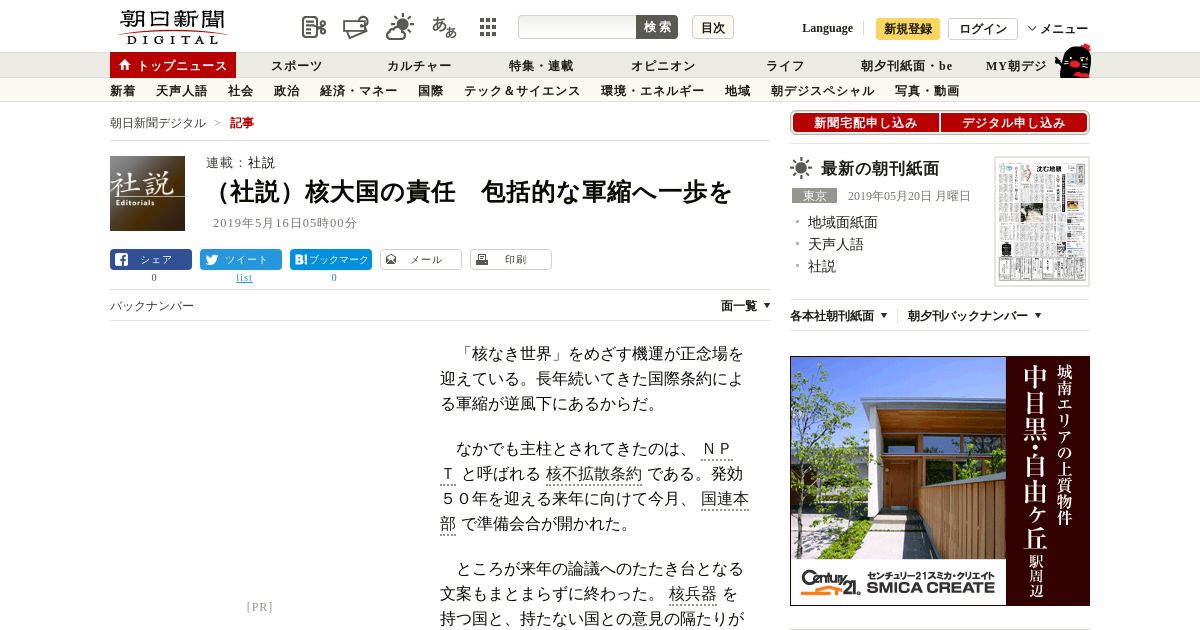Open 社会 in the sub navigation
The width and height of the screenshot is (1200, 630).
point(241,91)
